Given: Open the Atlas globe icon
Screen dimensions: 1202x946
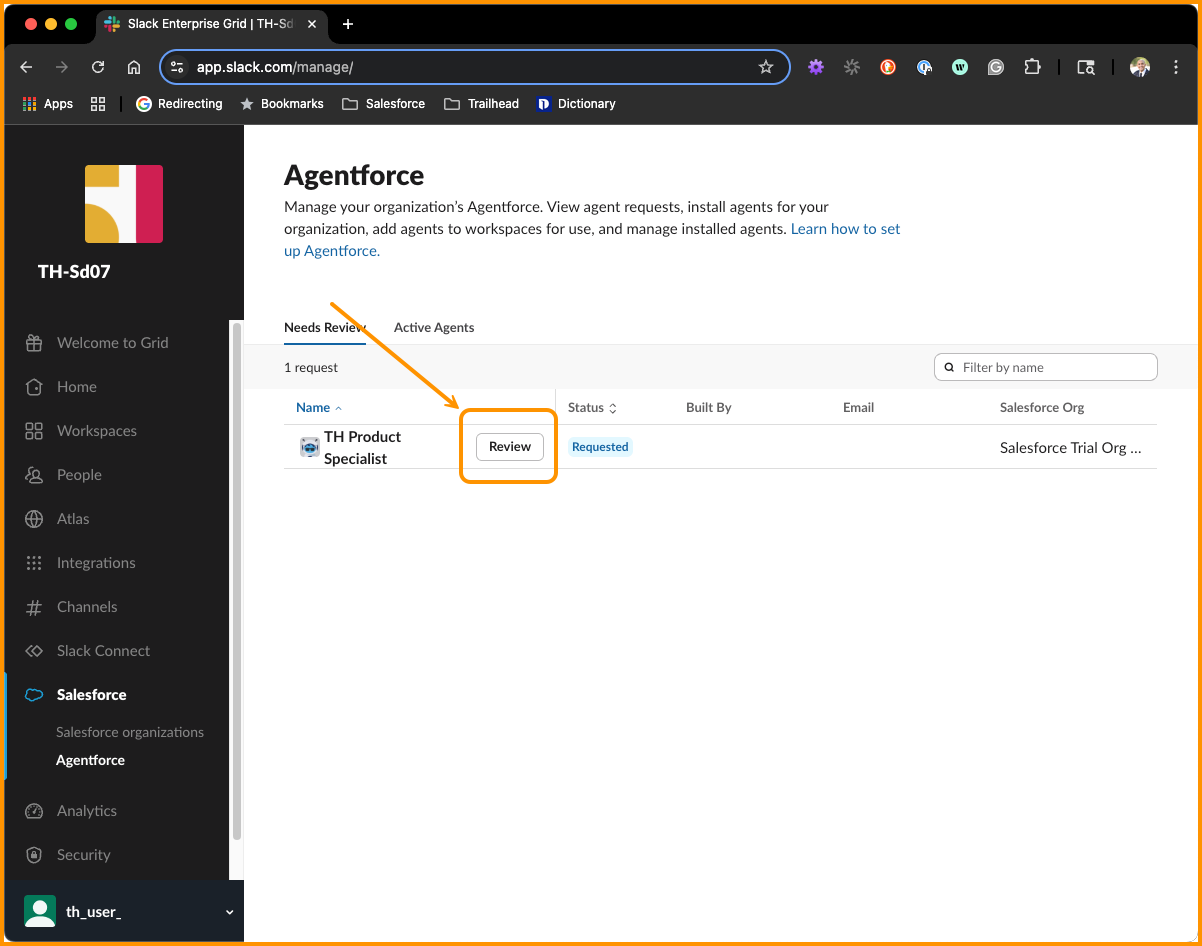Looking at the screenshot, I should 34,519.
